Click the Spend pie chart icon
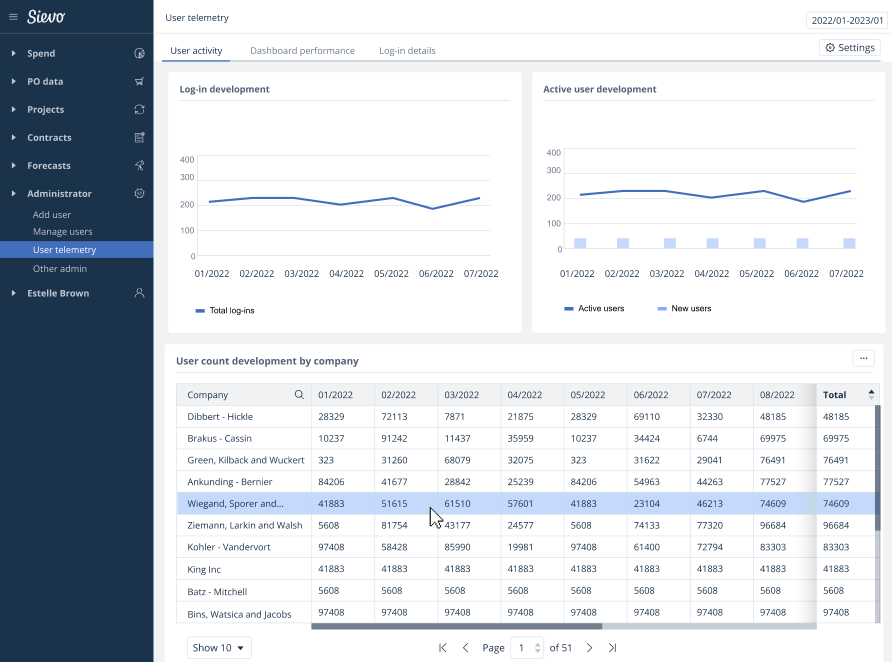 (x=139, y=53)
